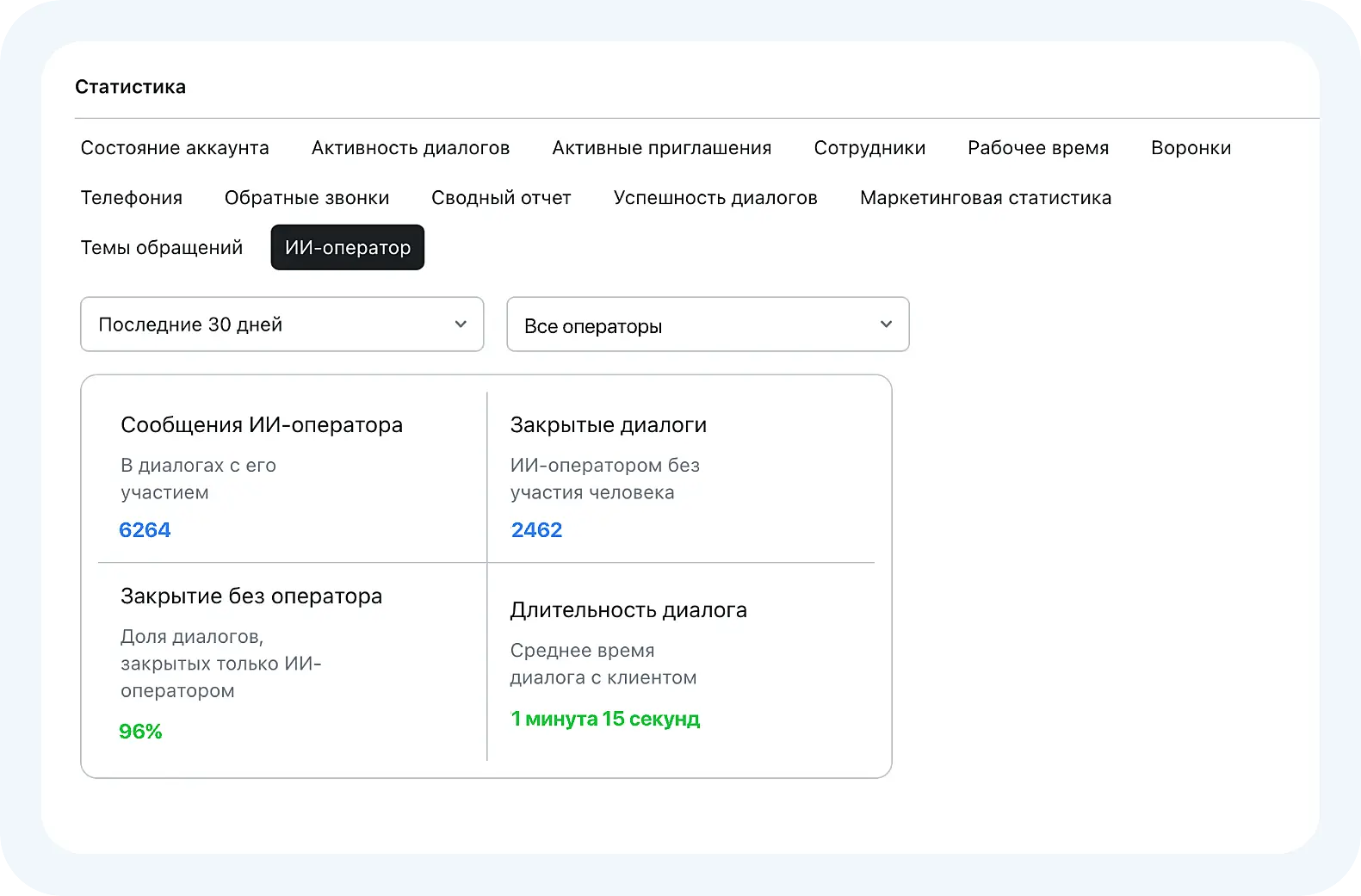Switch to Активность диалогов tab
The height and width of the screenshot is (896, 1361).
click(411, 148)
